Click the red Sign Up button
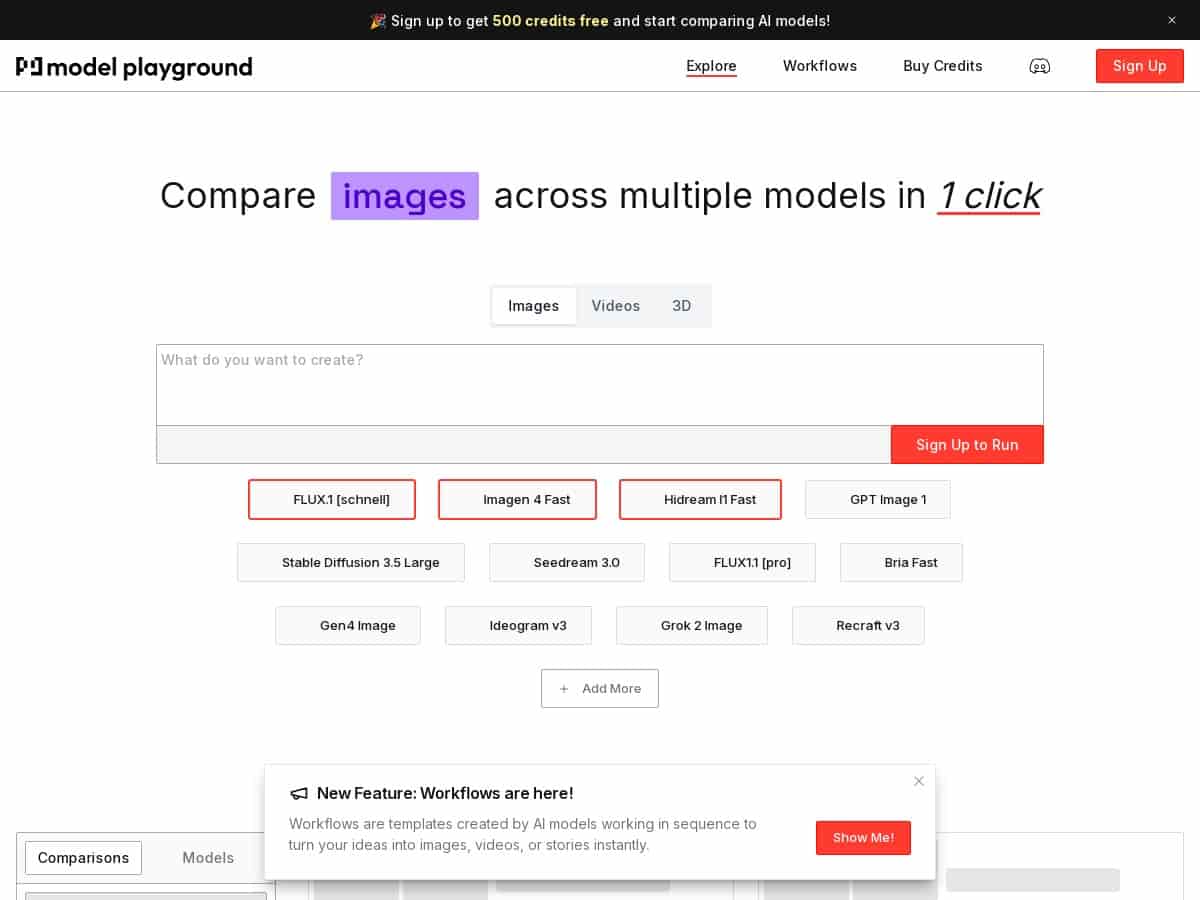This screenshot has height=900, width=1200. point(1140,66)
